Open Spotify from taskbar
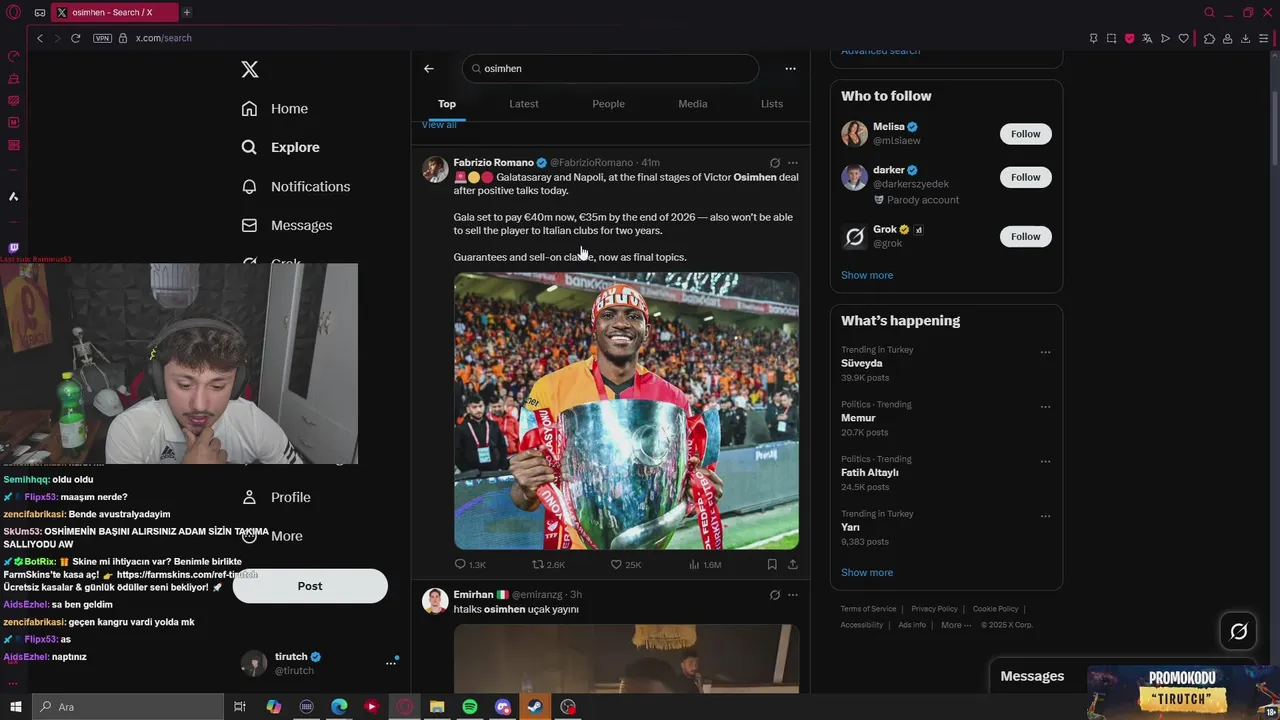 [x=470, y=707]
